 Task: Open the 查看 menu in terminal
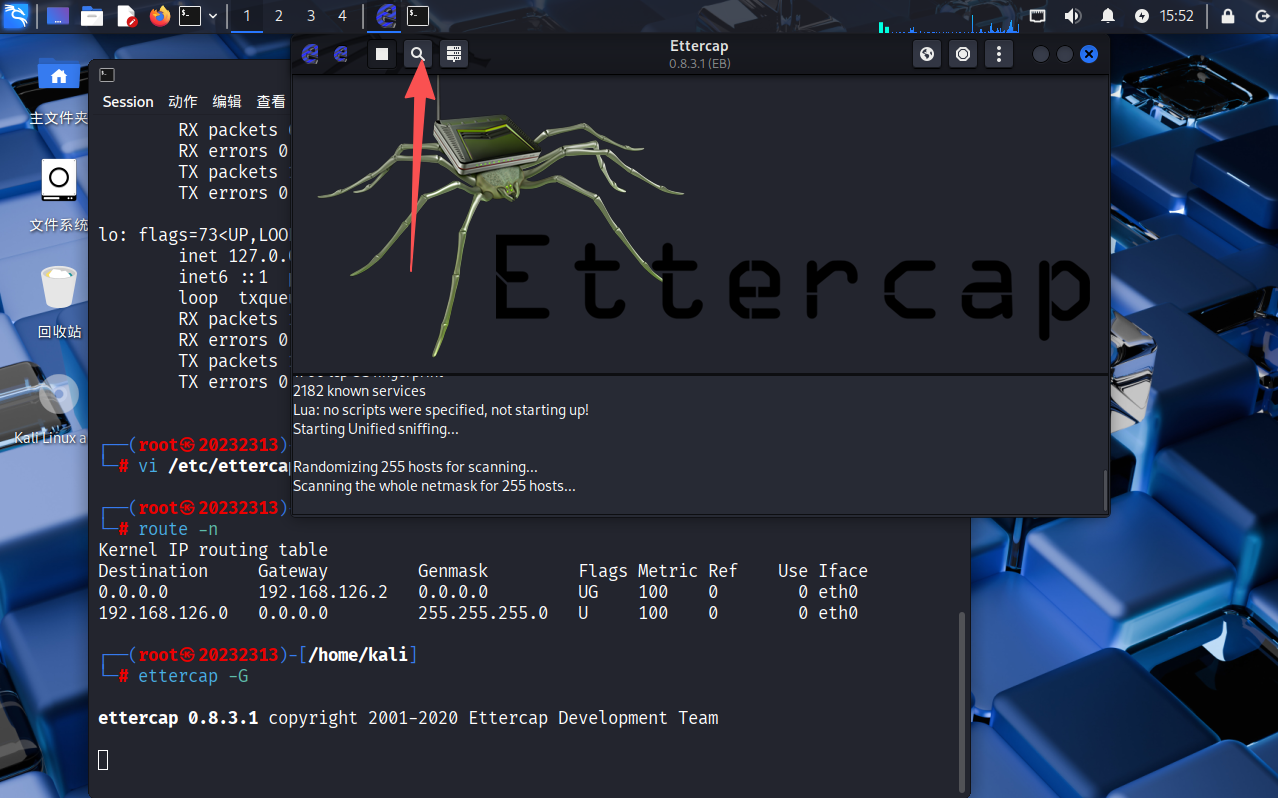pos(271,102)
